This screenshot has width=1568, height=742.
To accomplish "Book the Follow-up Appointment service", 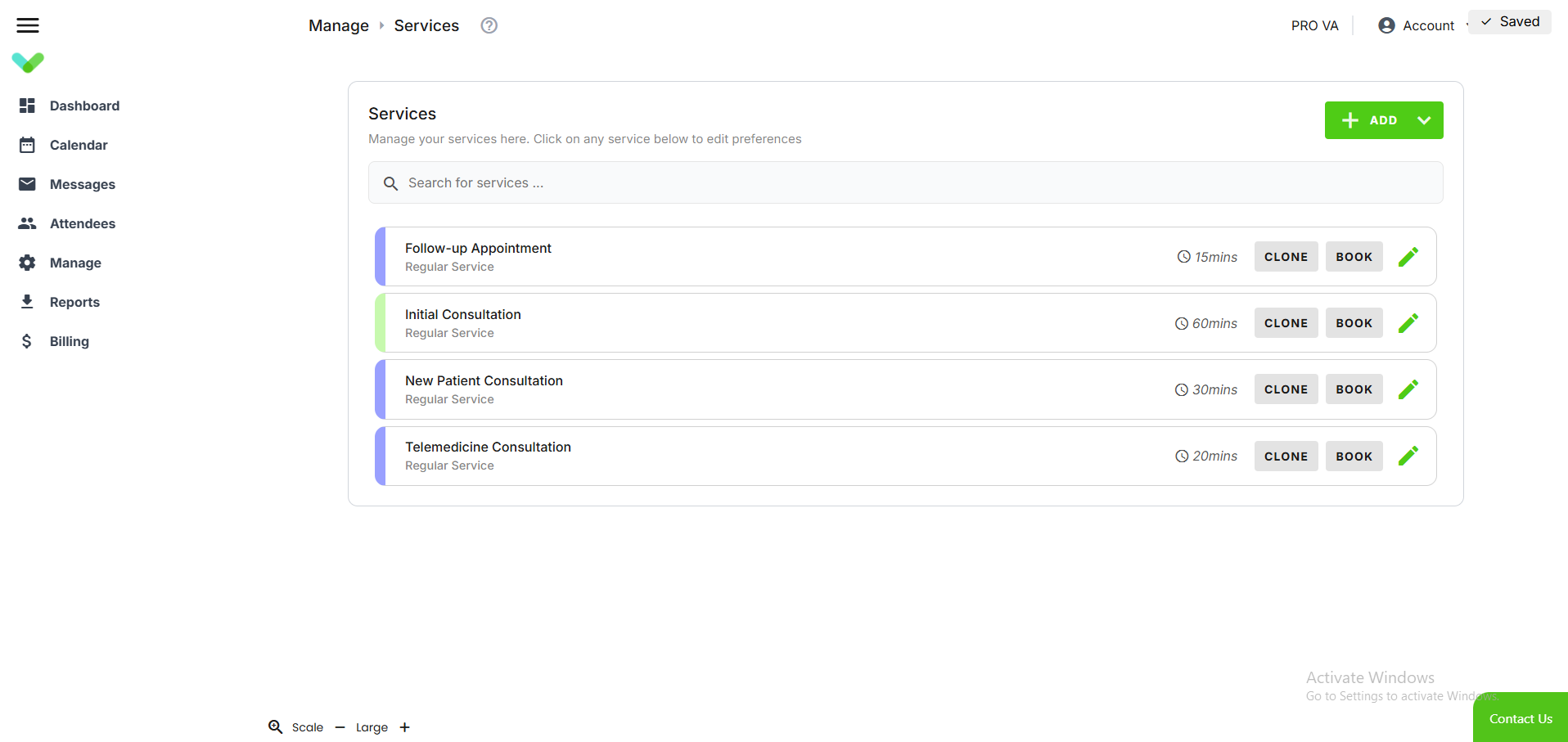I will coord(1354,257).
